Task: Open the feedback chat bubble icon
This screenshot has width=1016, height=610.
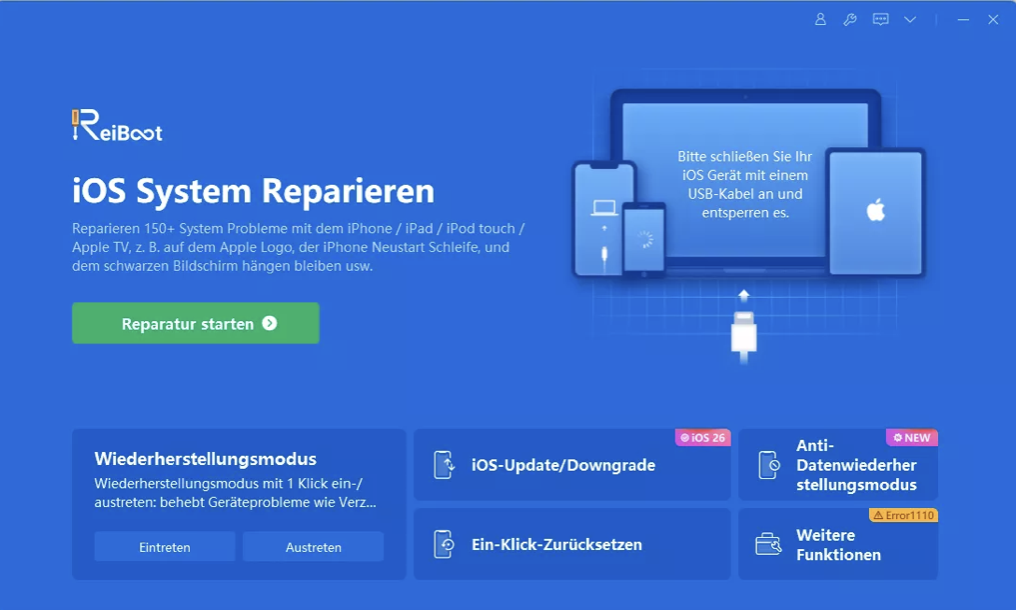Action: click(880, 19)
